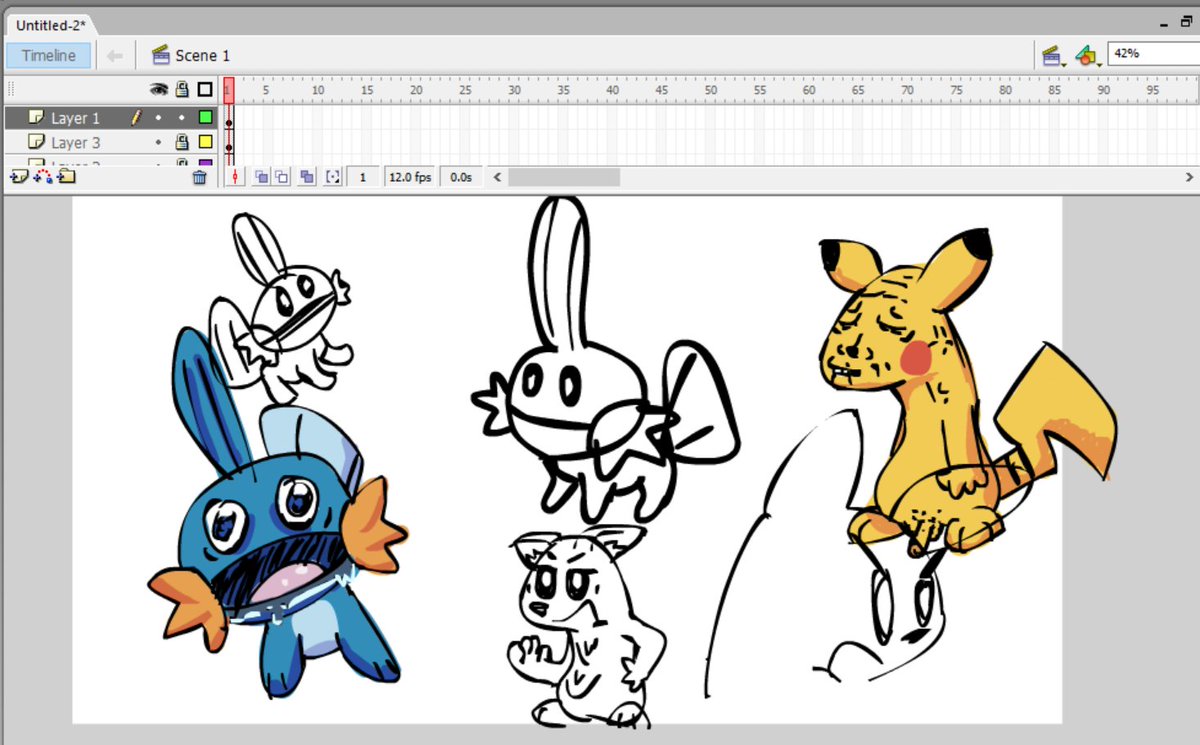Click the Scene 1 label
The height and width of the screenshot is (745, 1200).
(203, 56)
